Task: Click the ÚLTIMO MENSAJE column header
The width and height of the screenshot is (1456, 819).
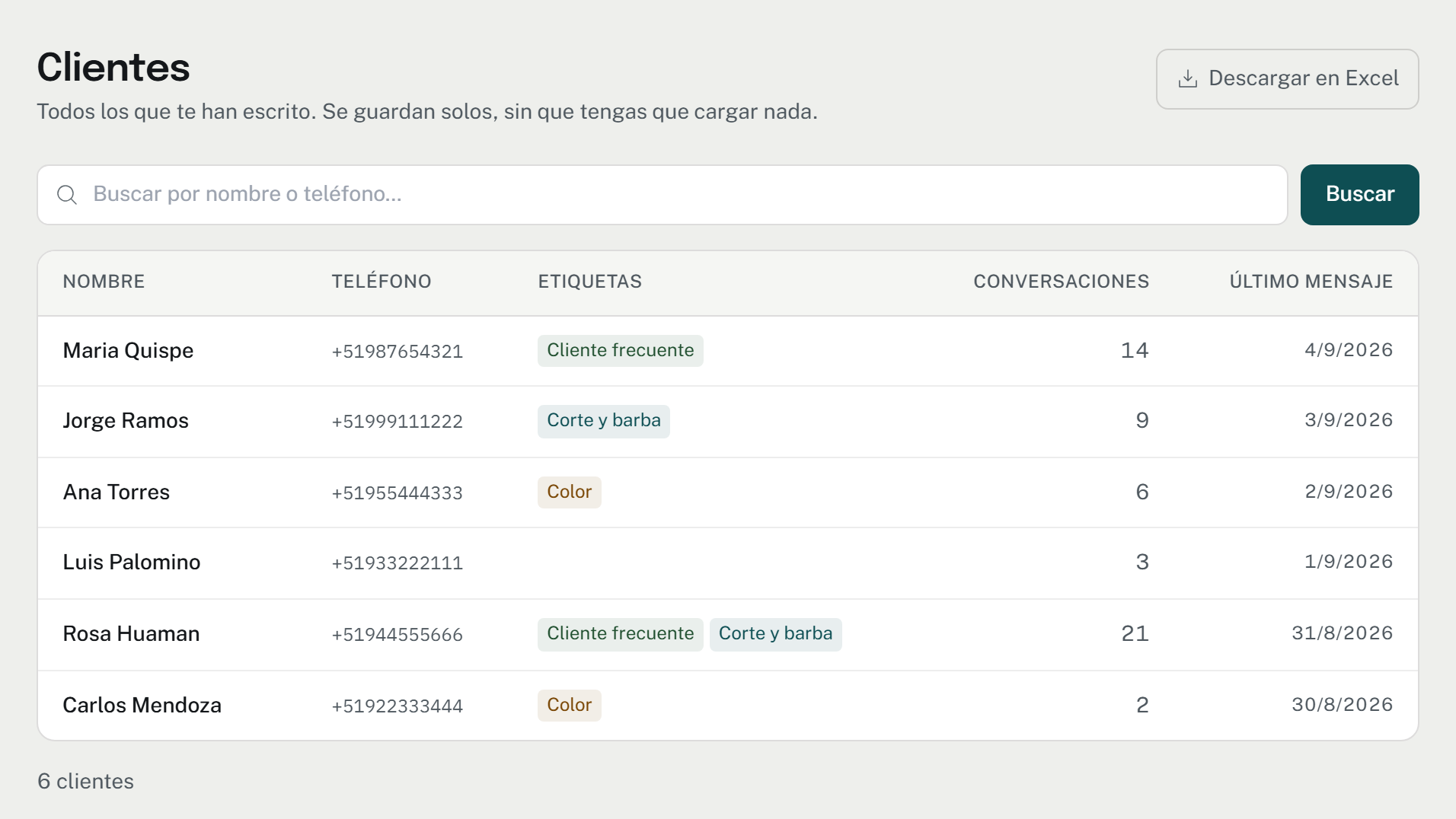Action: (1311, 282)
